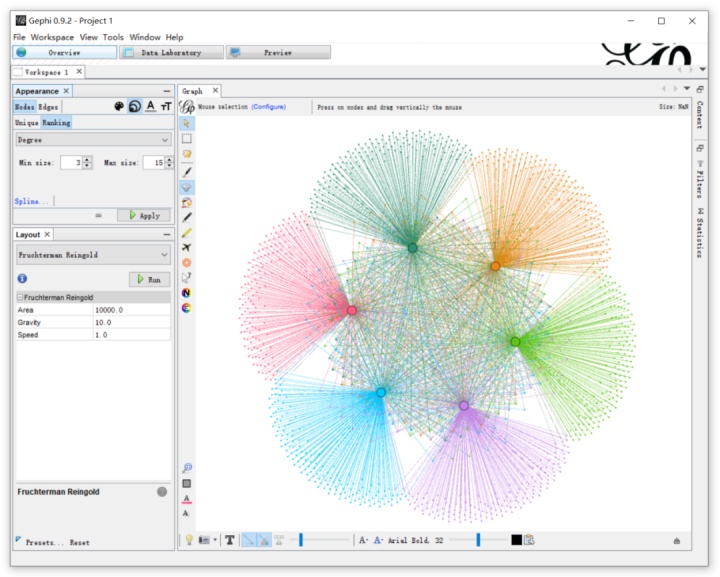The image size is (720, 577).
Task: Select the node size circles icon
Action: coord(135,106)
